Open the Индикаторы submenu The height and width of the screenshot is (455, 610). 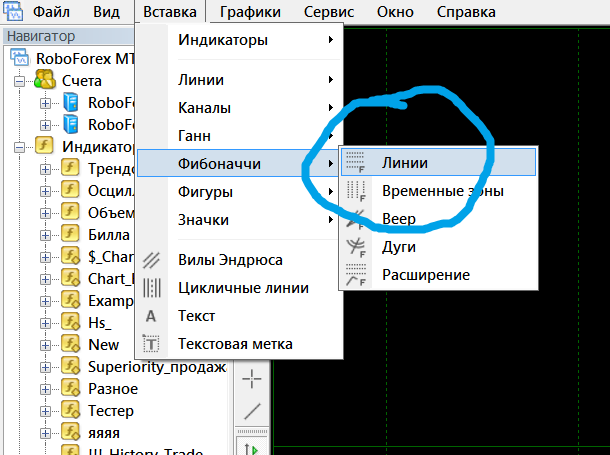[x=239, y=40]
